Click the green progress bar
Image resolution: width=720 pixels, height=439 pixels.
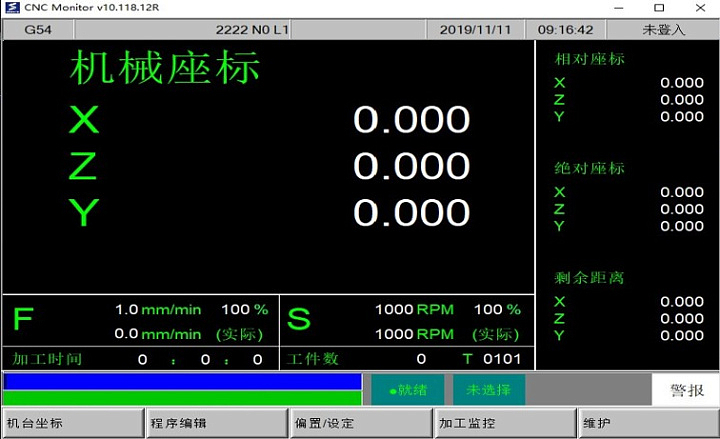click(x=182, y=398)
